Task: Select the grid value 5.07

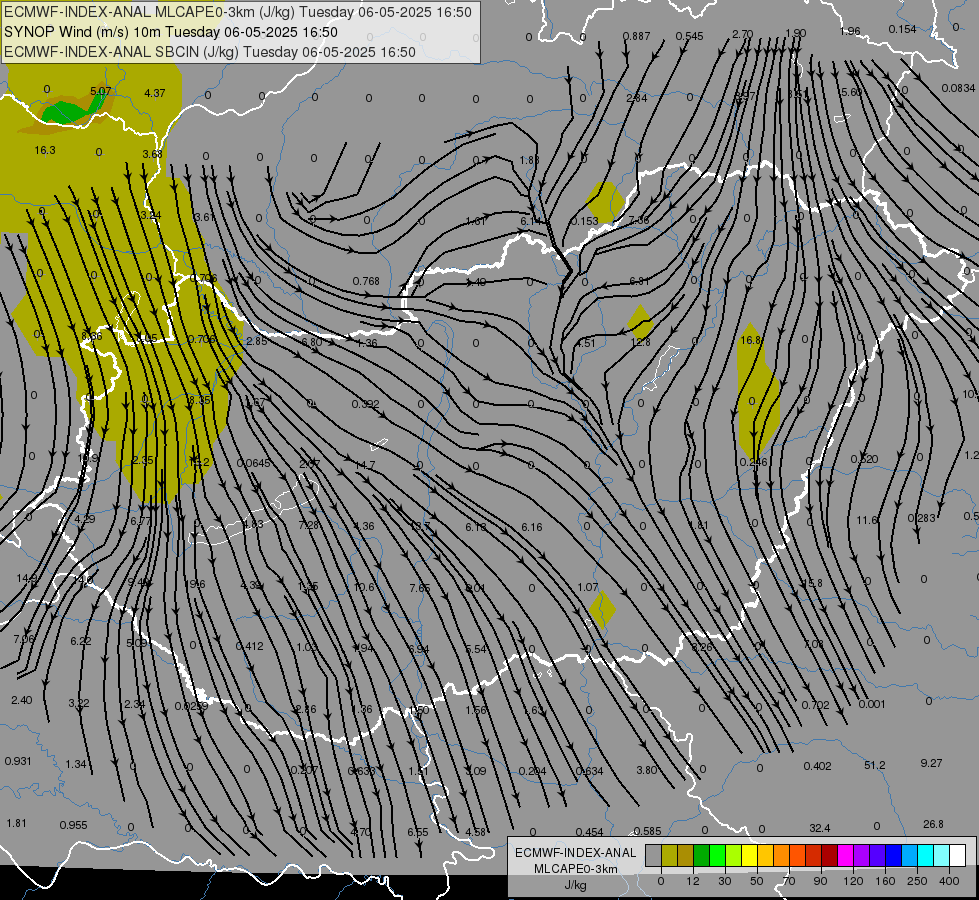Action: [x=101, y=91]
